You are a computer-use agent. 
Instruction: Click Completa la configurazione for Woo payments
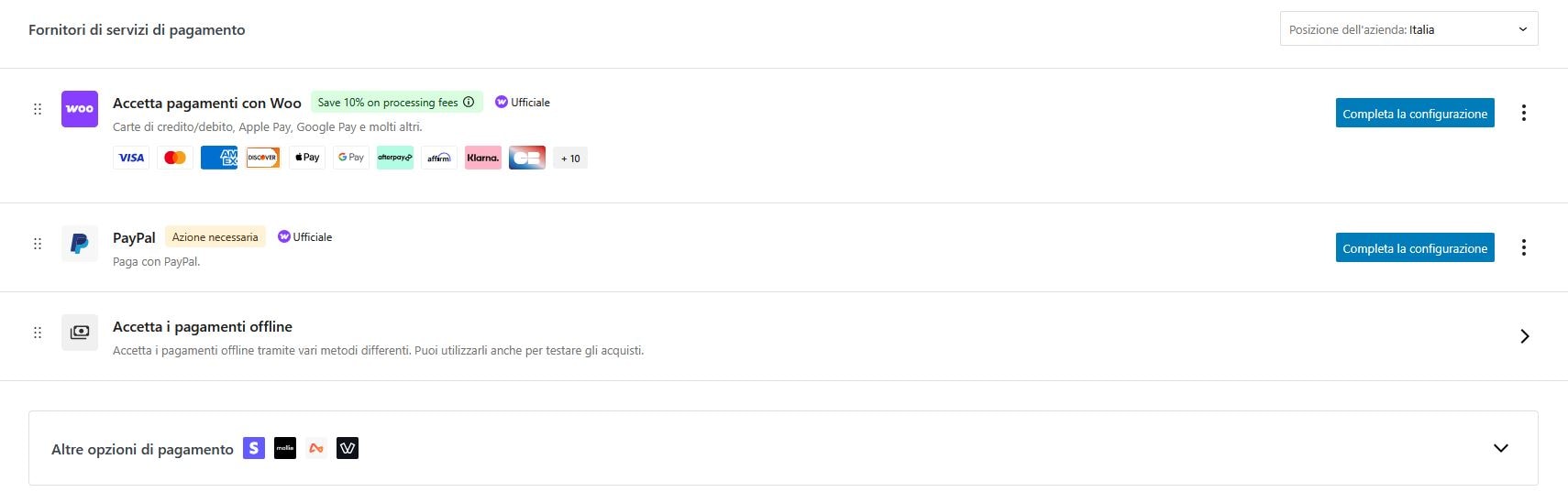click(x=1415, y=113)
